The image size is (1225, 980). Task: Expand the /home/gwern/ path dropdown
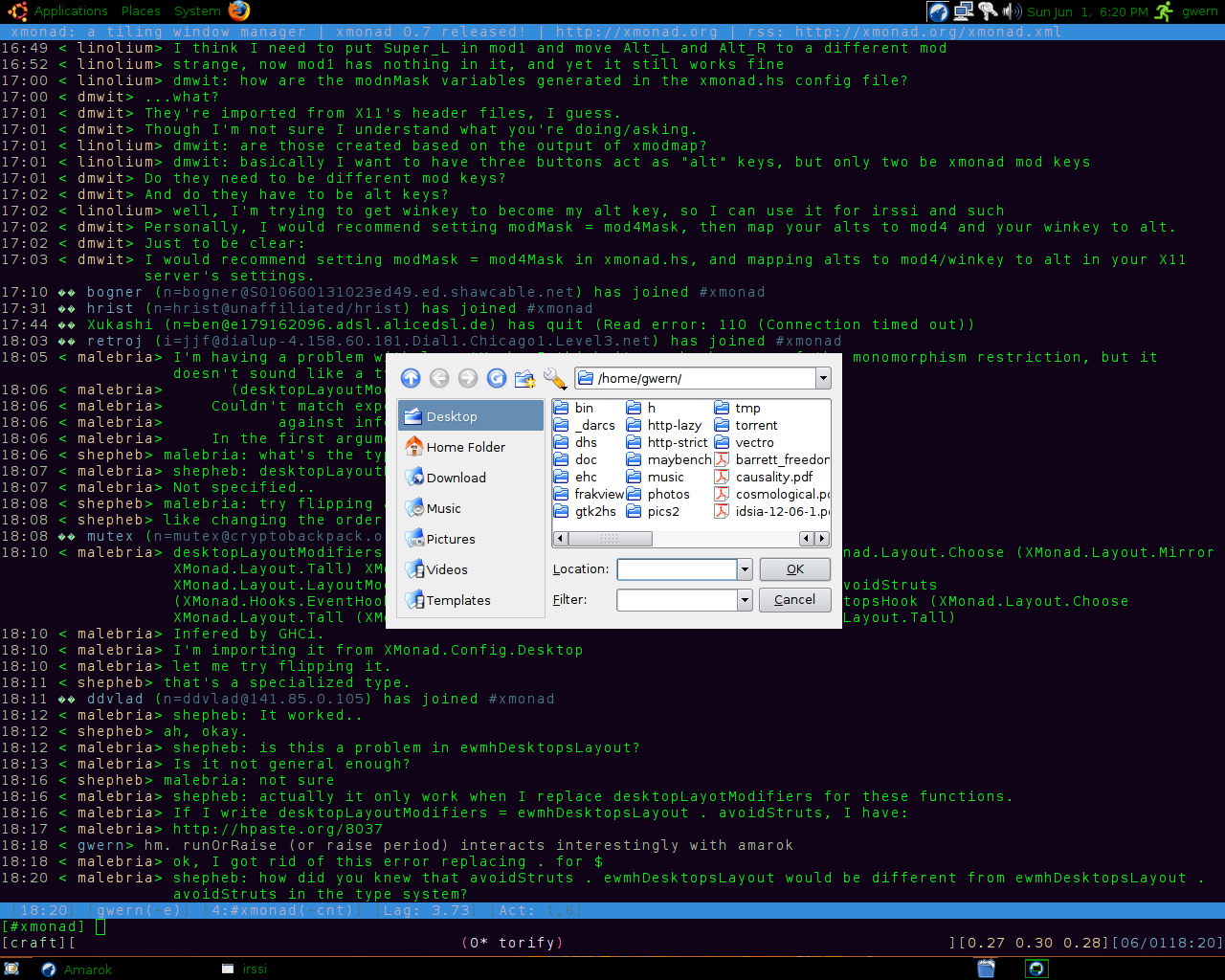(x=823, y=378)
